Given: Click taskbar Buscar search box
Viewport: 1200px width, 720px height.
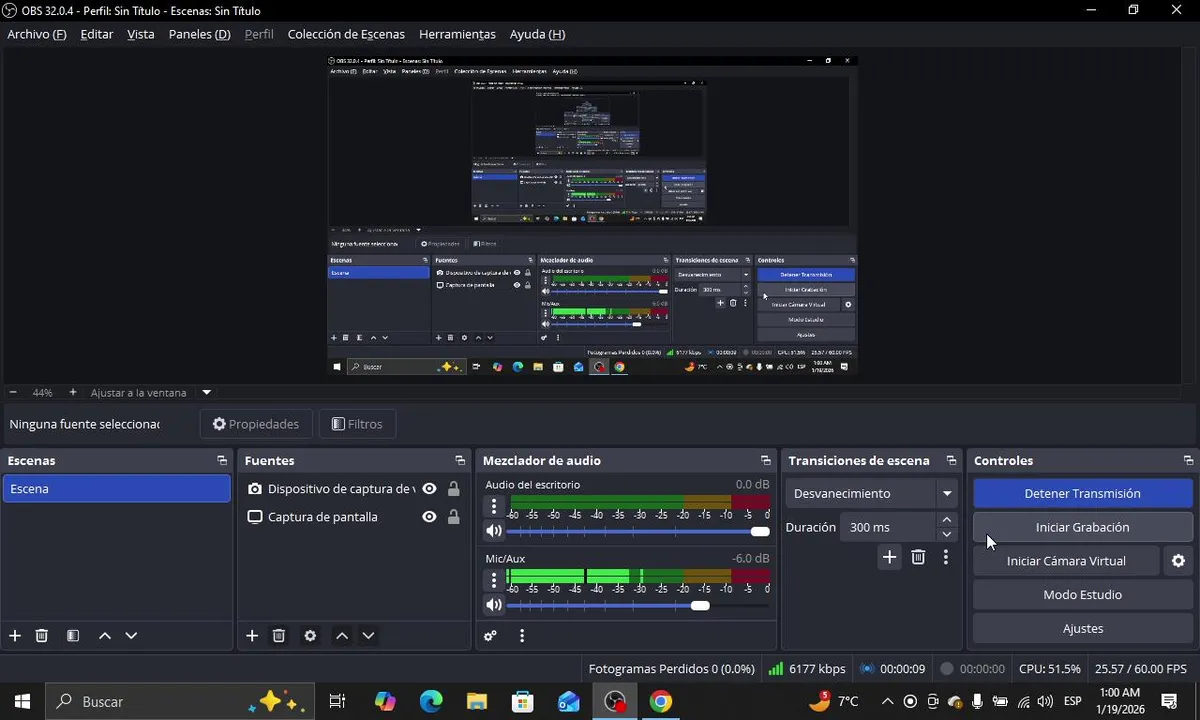Looking at the screenshot, I should [x=180, y=702].
